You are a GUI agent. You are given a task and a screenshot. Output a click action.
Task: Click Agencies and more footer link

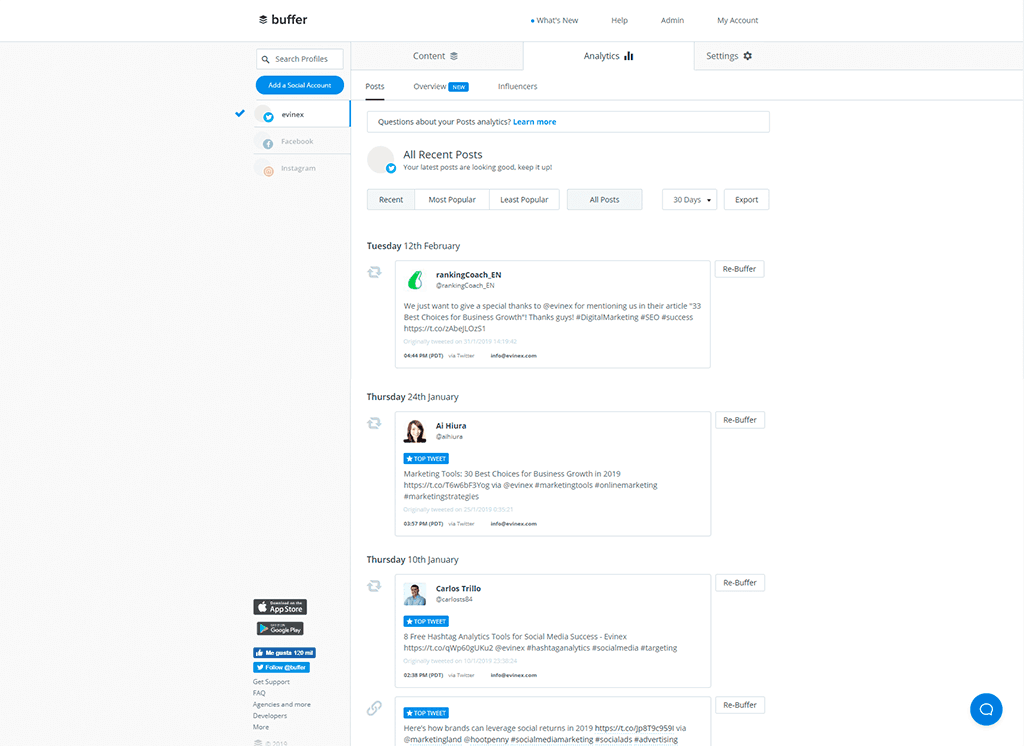point(281,704)
